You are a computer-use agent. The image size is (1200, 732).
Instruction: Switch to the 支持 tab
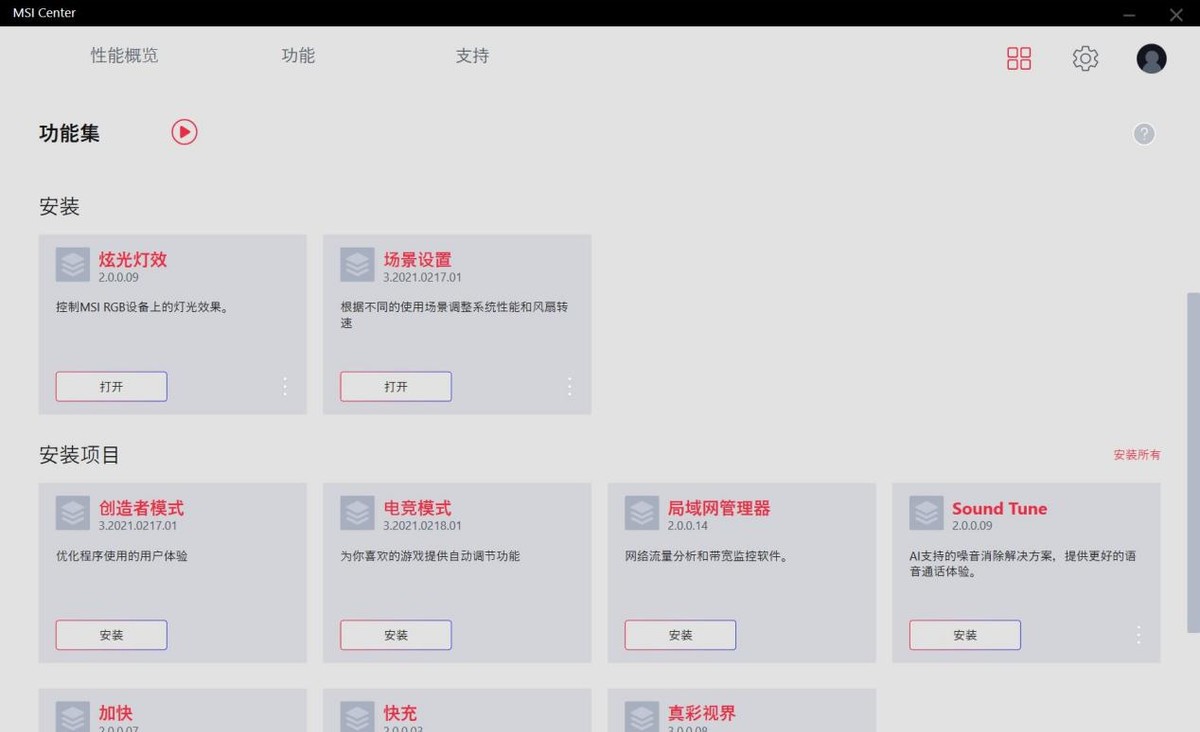(x=472, y=56)
